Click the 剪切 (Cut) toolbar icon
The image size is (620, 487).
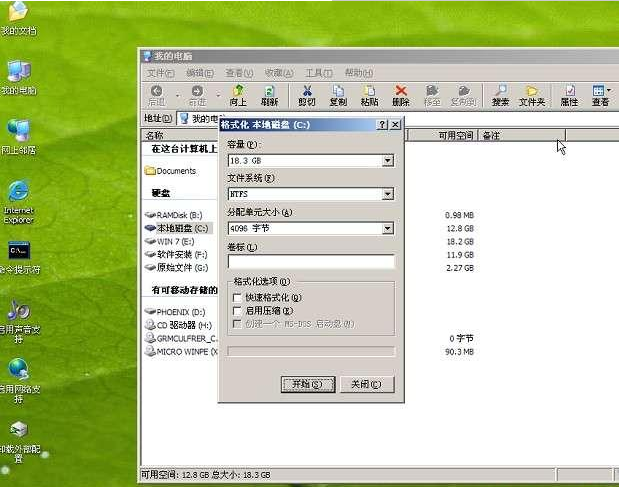pos(307,94)
